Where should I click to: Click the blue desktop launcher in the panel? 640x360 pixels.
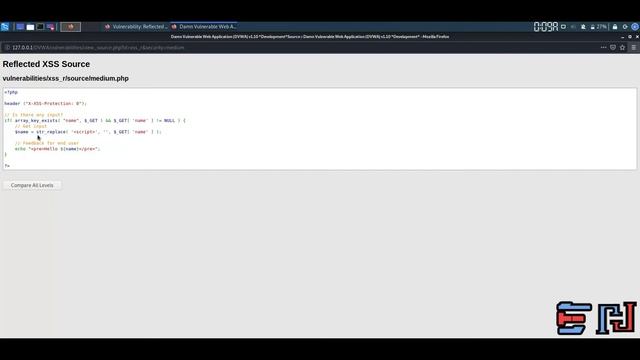coord(20,27)
